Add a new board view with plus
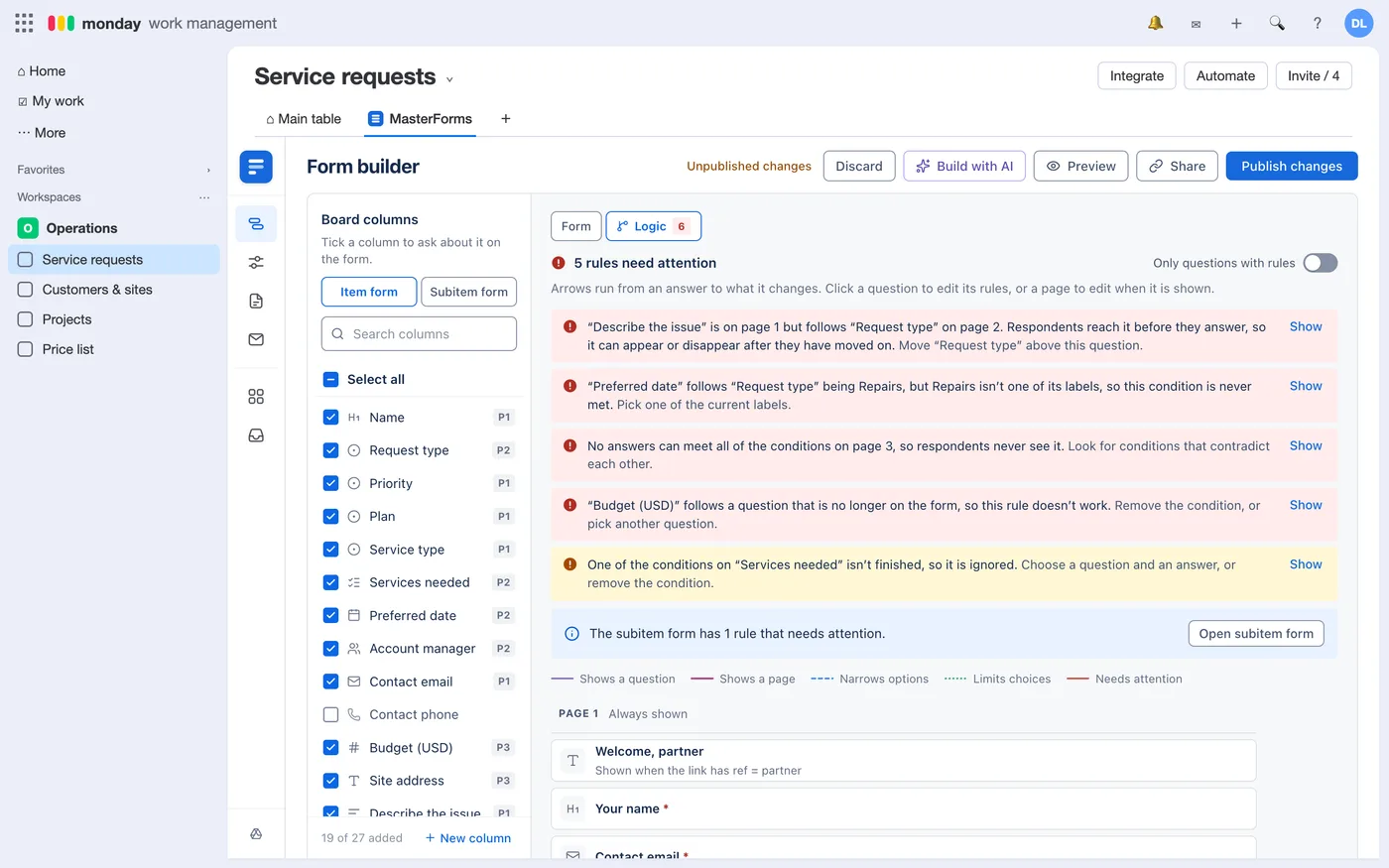This screenshot has height=868, width=1389. 506,119
